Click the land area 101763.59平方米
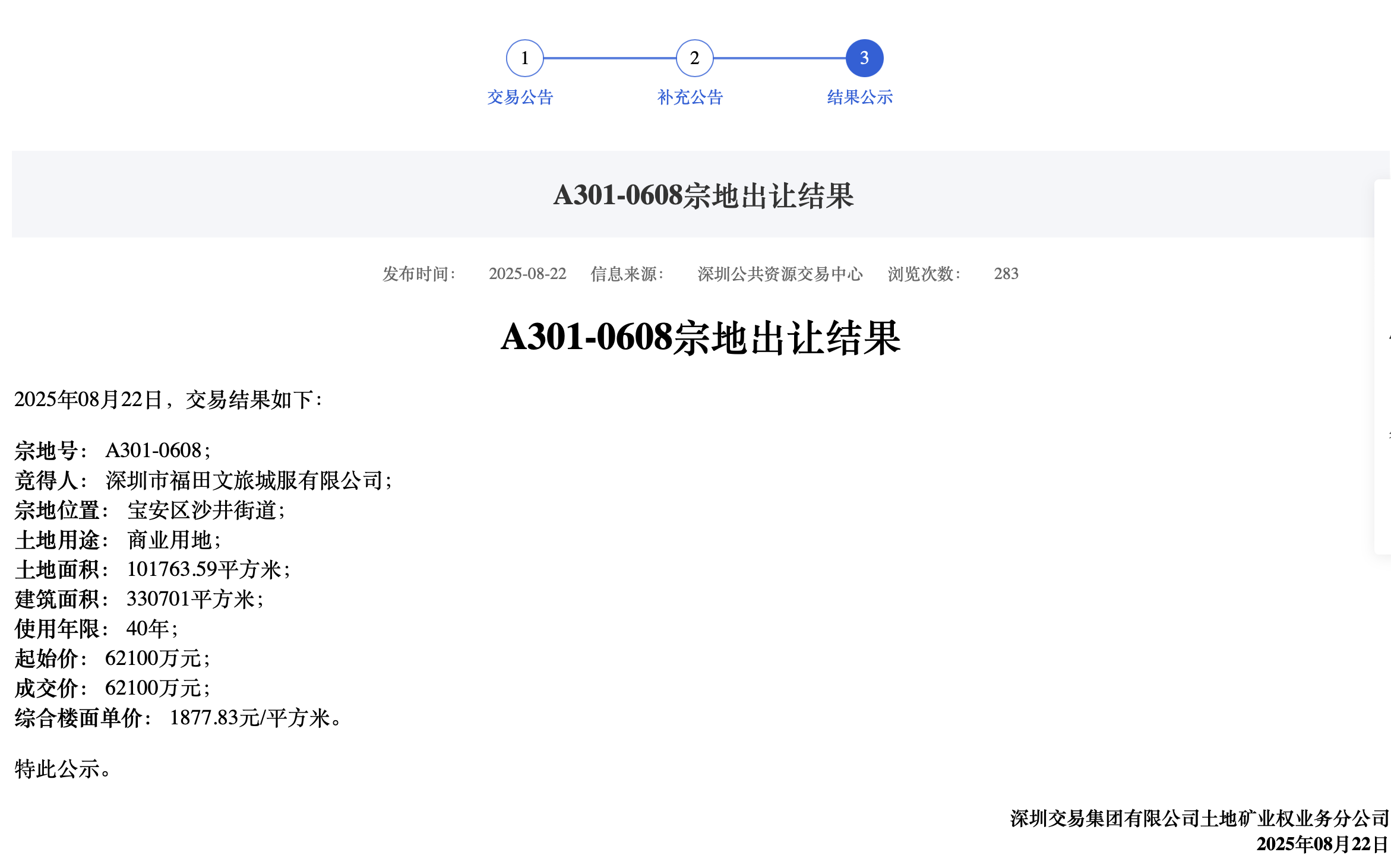This screenshot has width=1391, height=868. click(x=204, y=569)
